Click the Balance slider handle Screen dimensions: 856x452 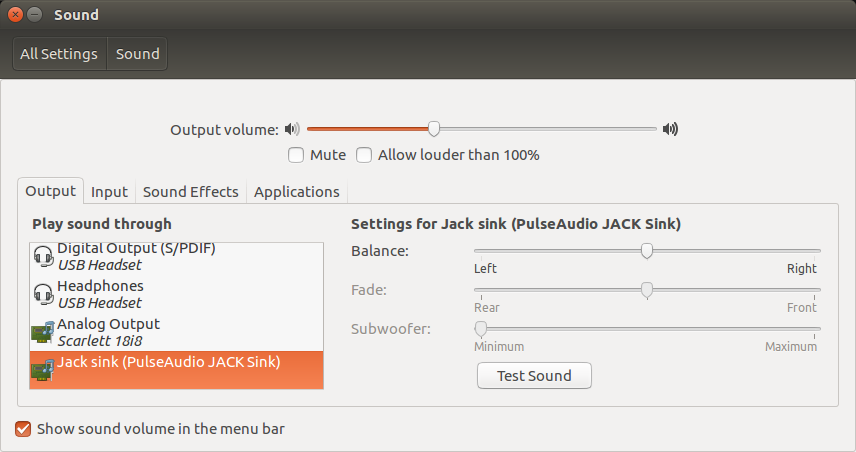[x=647, y=251]
